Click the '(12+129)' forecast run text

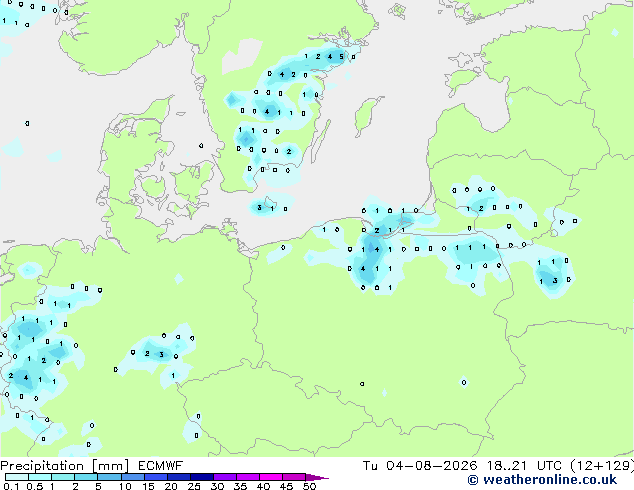(602, 466)
